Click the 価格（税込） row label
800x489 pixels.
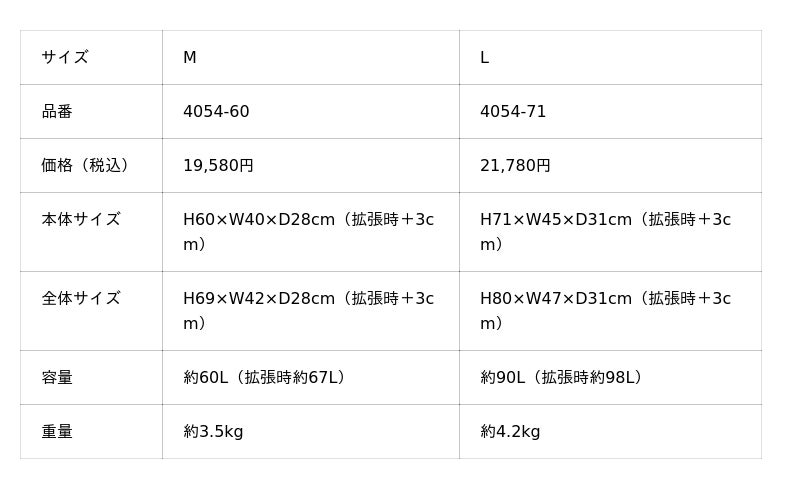[x=85, y=166]
